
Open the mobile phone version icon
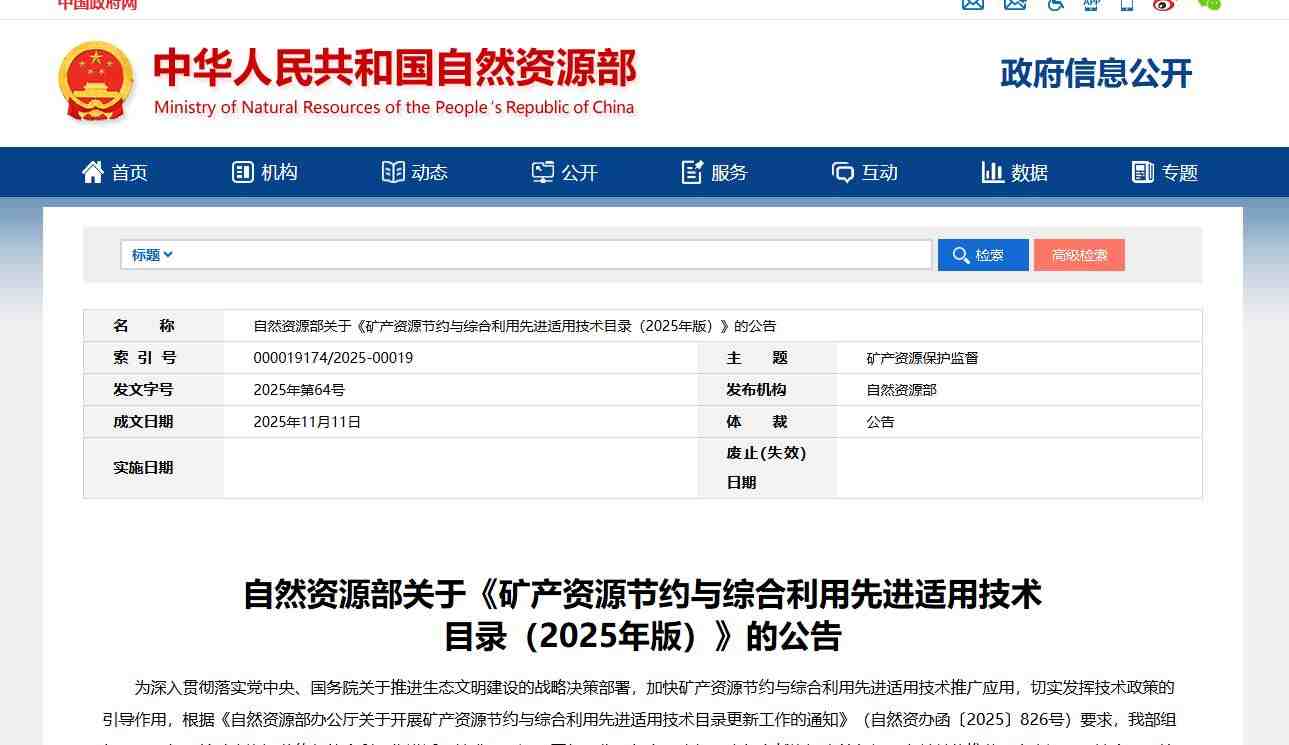1127,4
